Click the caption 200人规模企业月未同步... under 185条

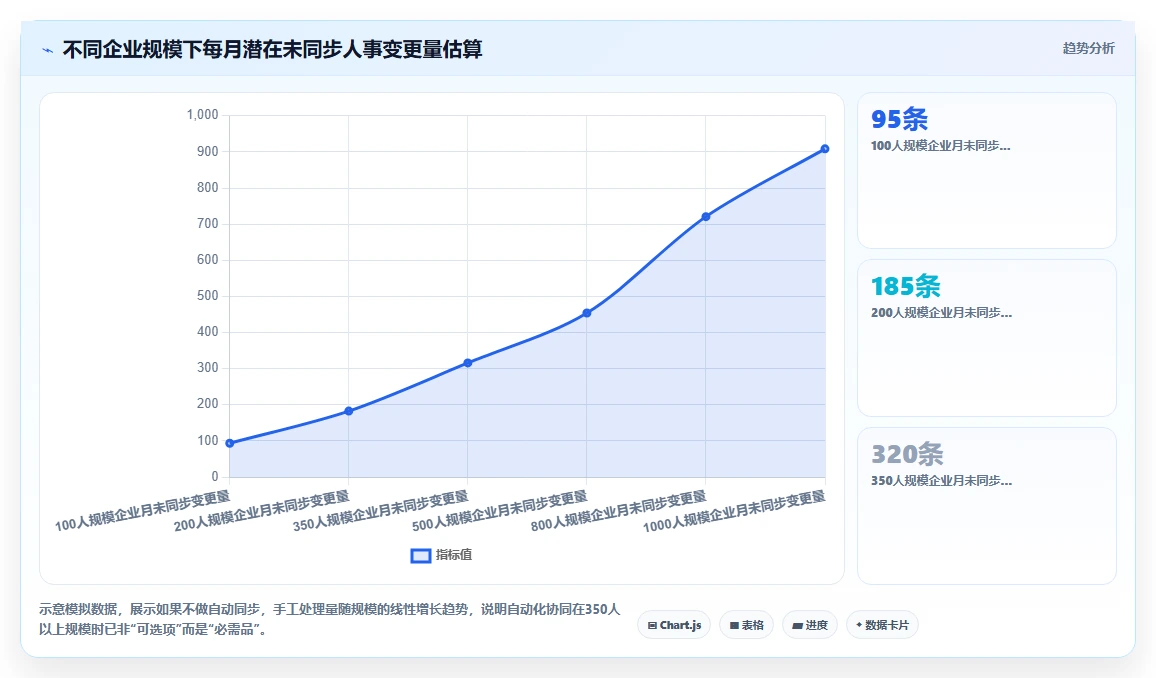coord(941,313)
